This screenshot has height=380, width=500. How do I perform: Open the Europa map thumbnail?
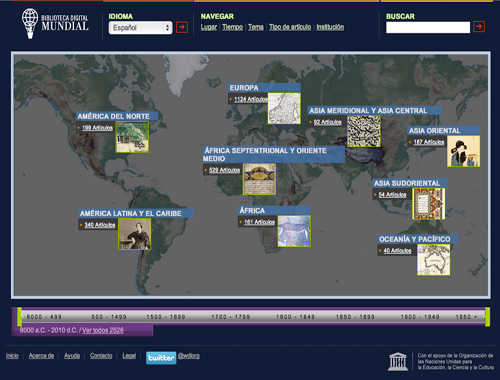(284, 108)
